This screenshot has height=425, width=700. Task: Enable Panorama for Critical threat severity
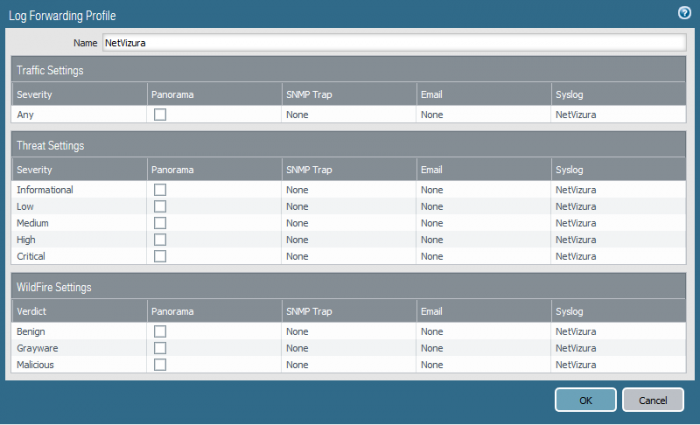(160, 256)
